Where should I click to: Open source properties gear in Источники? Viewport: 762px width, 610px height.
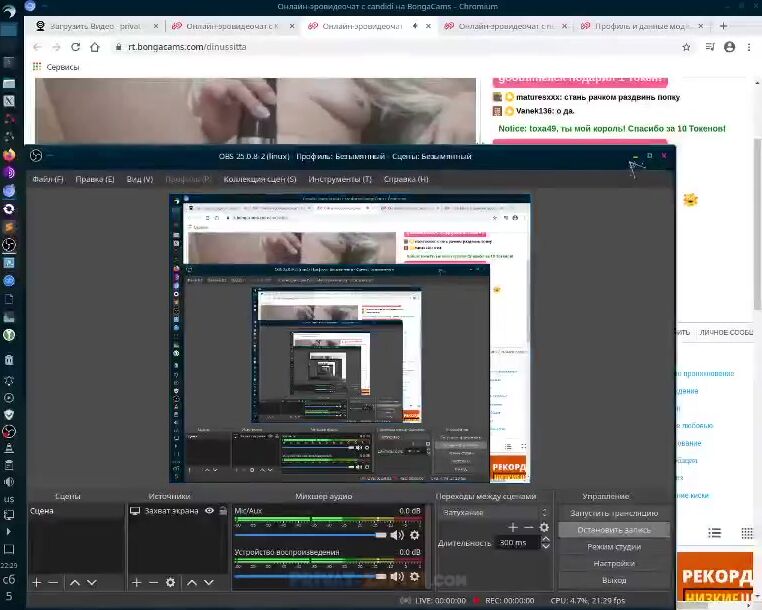(170, 582)
